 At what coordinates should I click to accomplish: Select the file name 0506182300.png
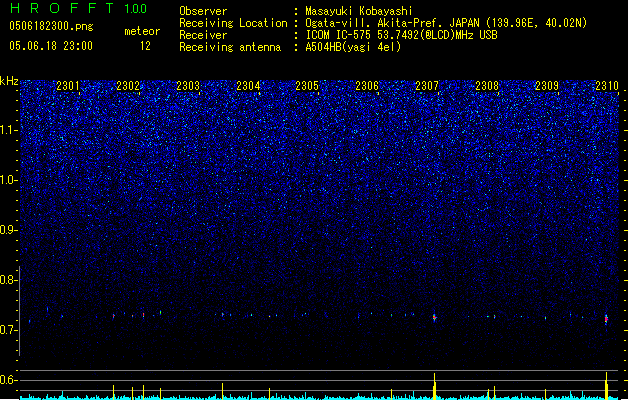point(51,26)
